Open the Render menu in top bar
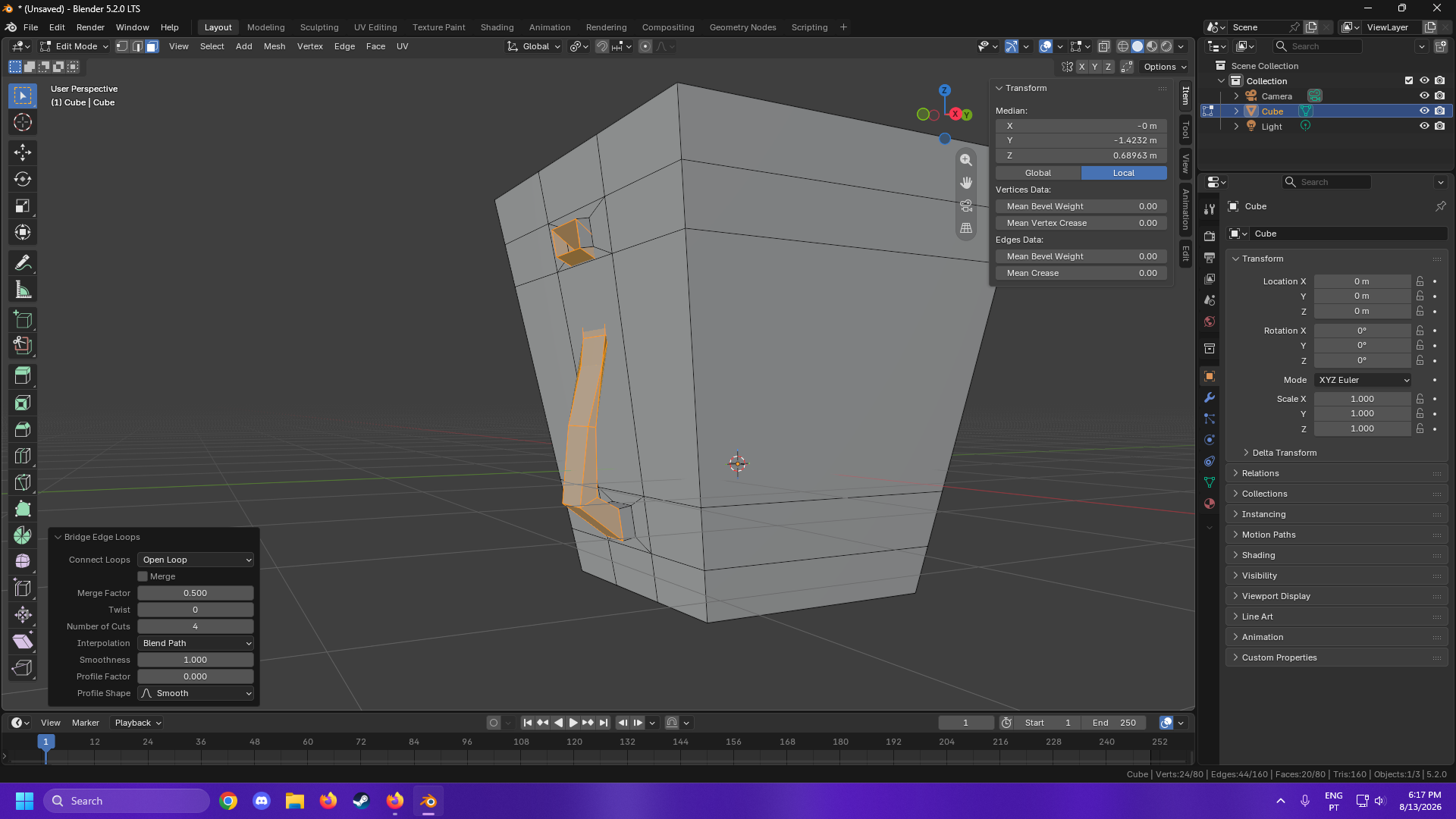This screenshot has width=1456, height=819. point(90,27)
